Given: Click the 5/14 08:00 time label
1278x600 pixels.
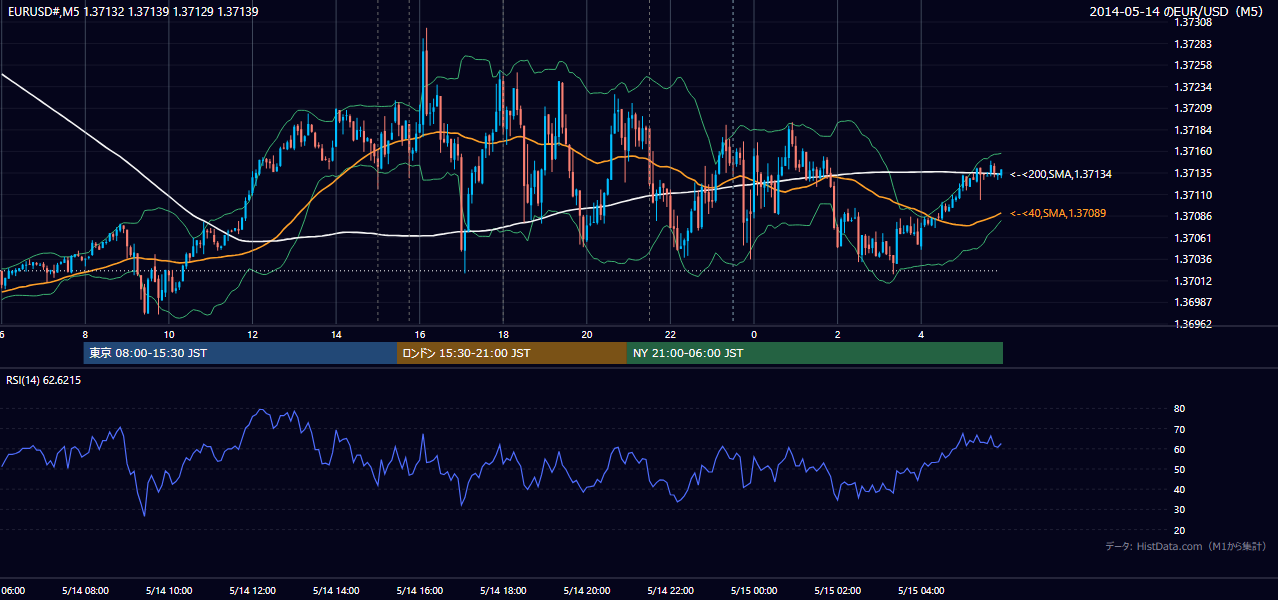Looking at the screenshot, I should pos(85,591).
